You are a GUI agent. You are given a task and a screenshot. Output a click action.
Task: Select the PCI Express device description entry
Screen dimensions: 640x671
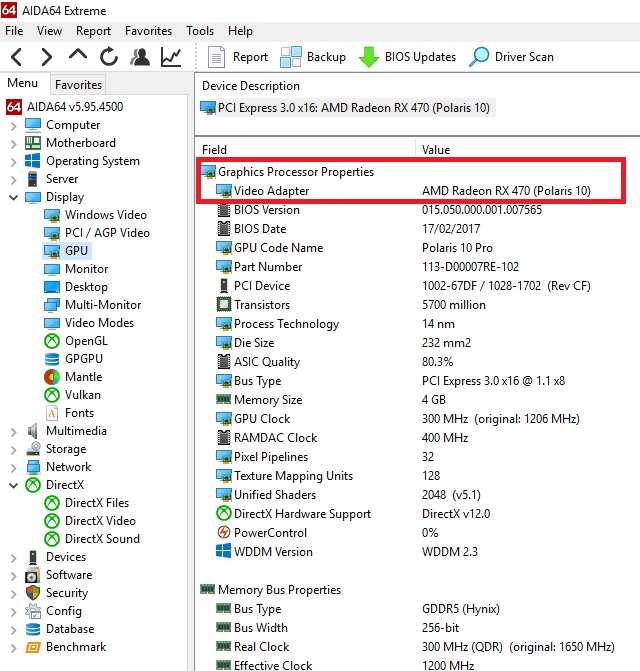click(x=347, y=108)
